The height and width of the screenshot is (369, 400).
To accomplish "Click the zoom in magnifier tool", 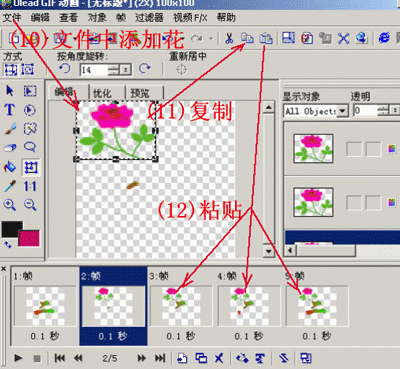I will point(9,205).
